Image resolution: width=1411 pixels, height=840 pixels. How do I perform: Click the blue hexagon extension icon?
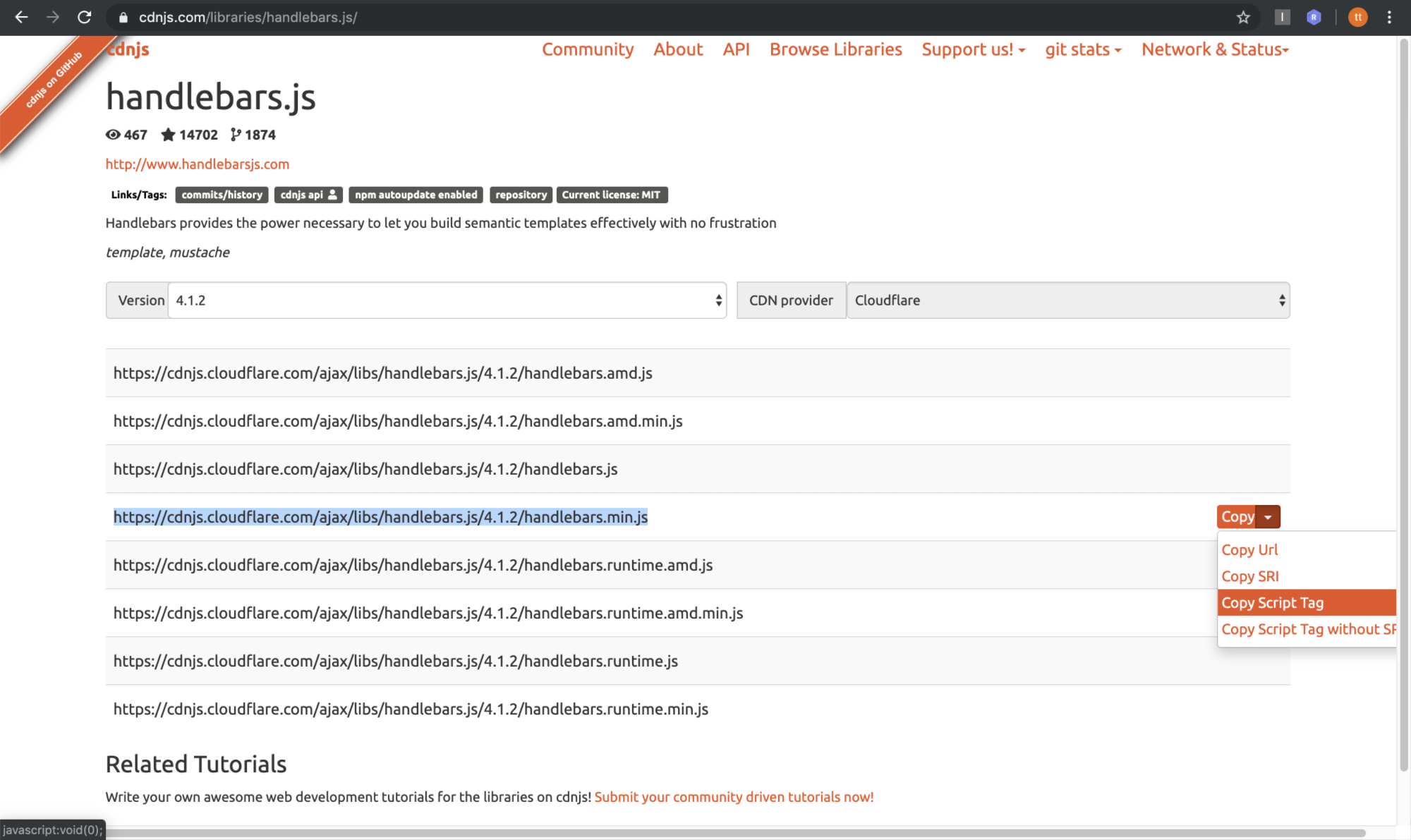click(1314, 17)
